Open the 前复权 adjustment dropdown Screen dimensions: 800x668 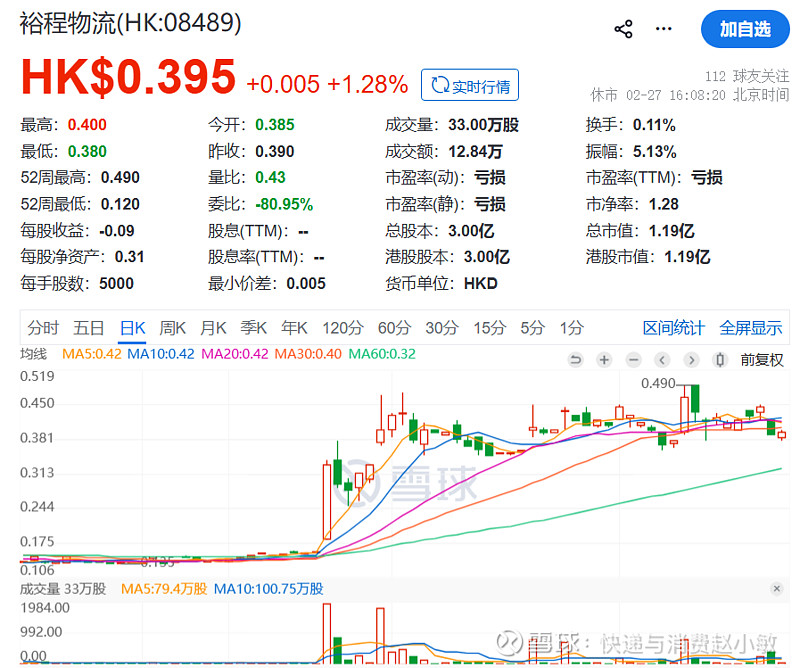[762, 360]
